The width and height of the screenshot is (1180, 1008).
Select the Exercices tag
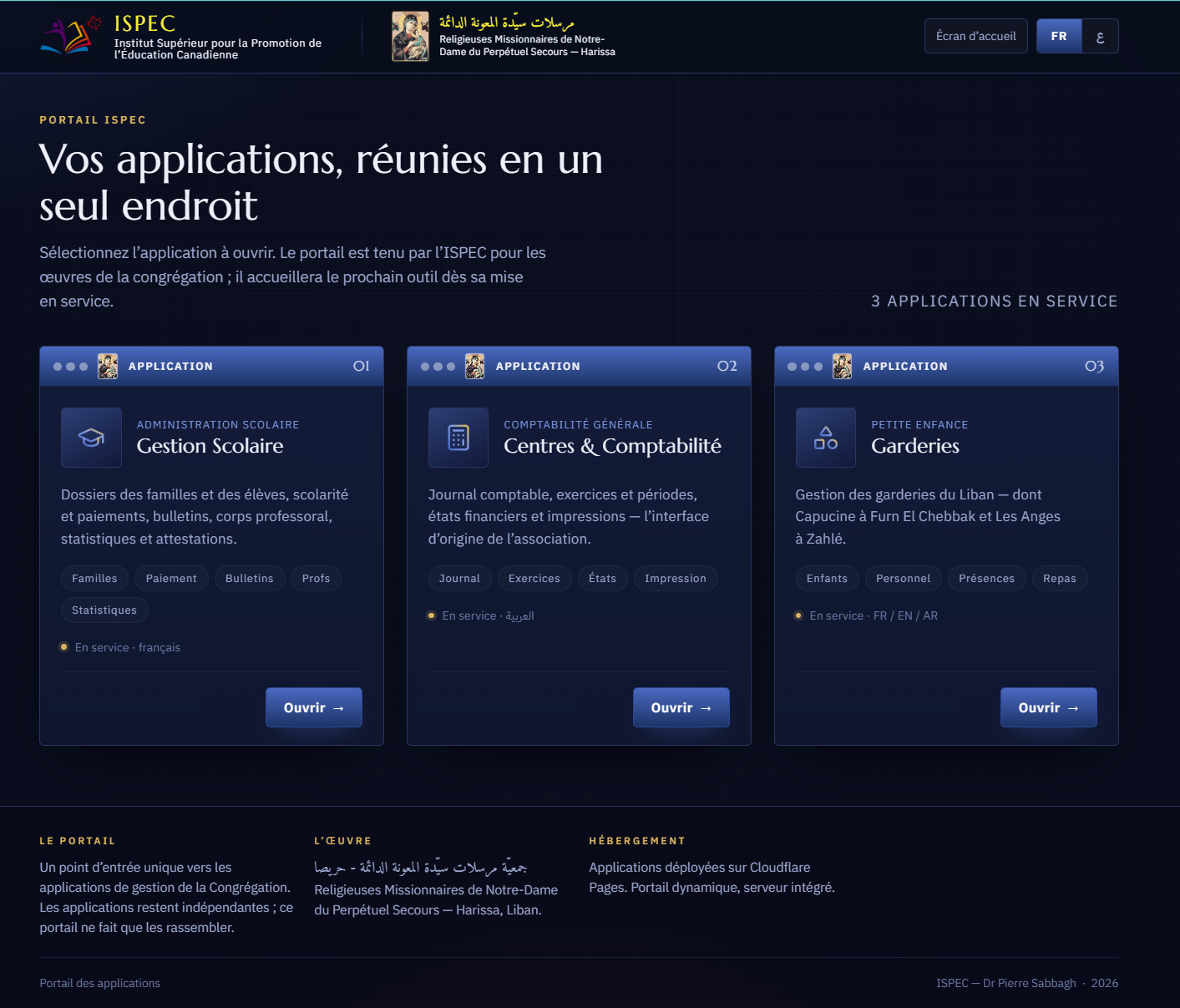point(534,578)
